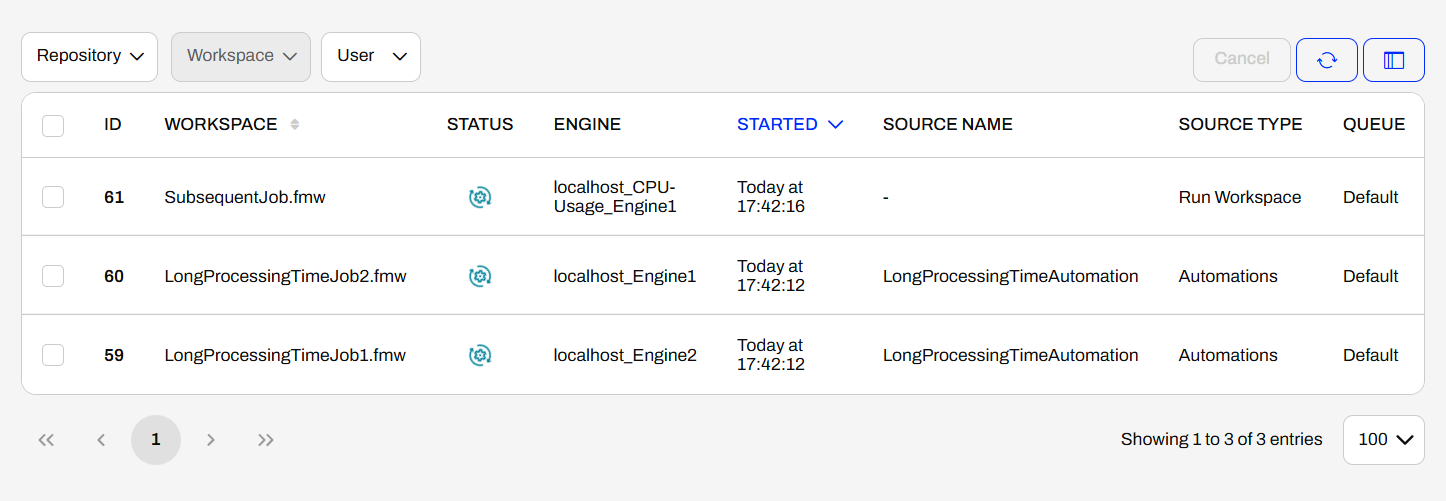Open job ID 60
The width and height of the screenshot is (1446, 501).
coord(114,277)
